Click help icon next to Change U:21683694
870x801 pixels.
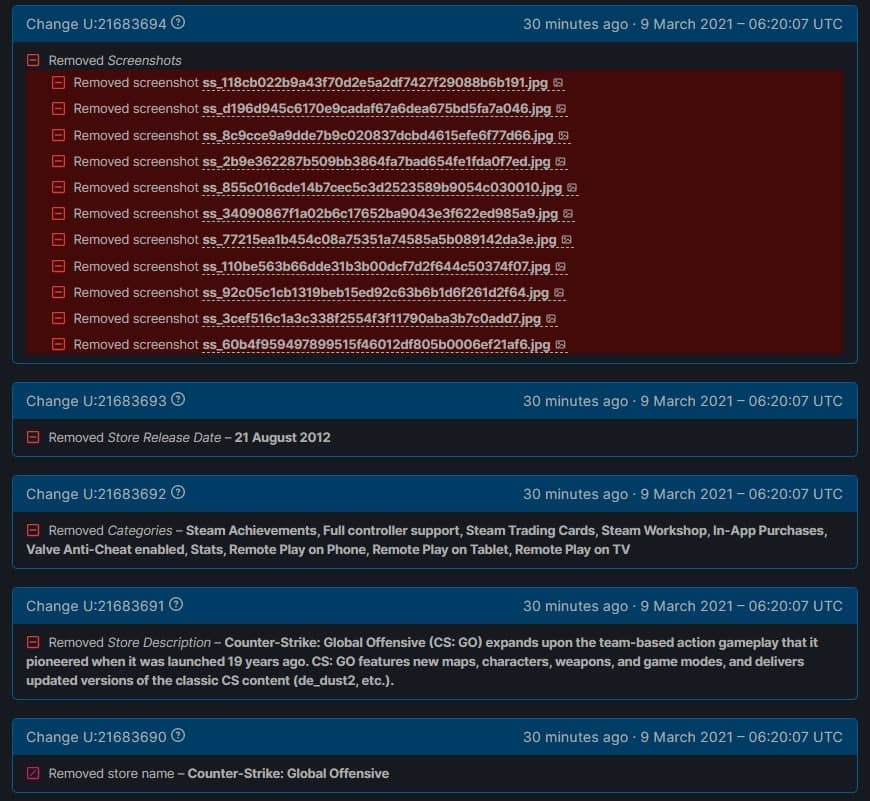point(178,23)
